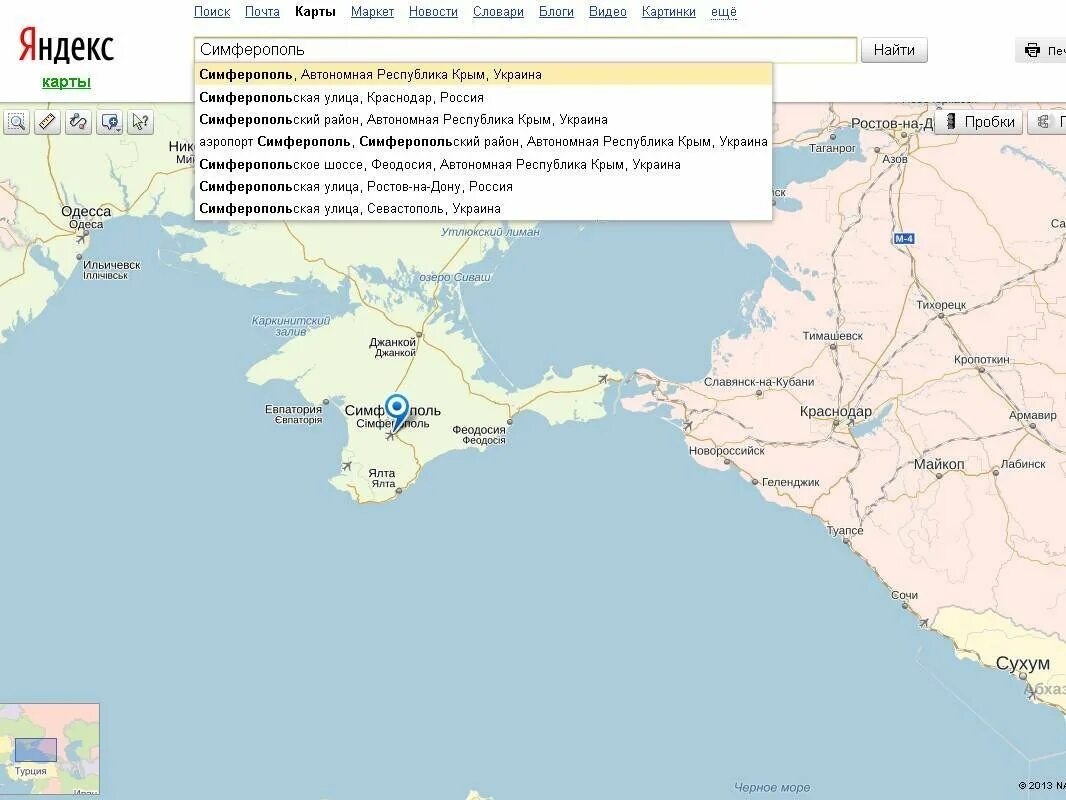Expand the ещё more services dropdown
Viewport: 1066px width, 800px height.
(x=724, y=12)
